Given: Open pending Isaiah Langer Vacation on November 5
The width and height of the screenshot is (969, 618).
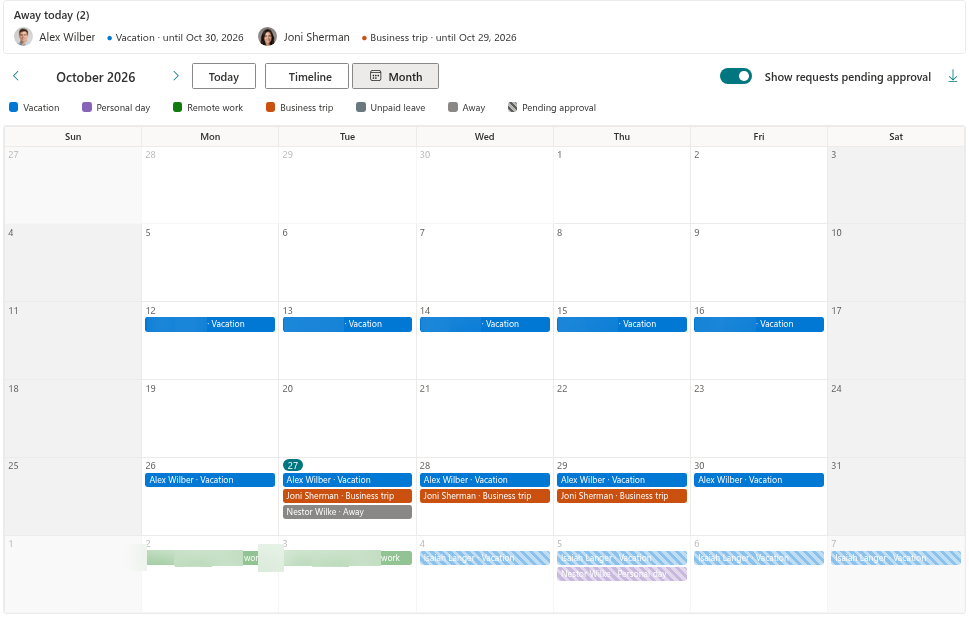Looking at the screenshot, I should coord(622,558).
